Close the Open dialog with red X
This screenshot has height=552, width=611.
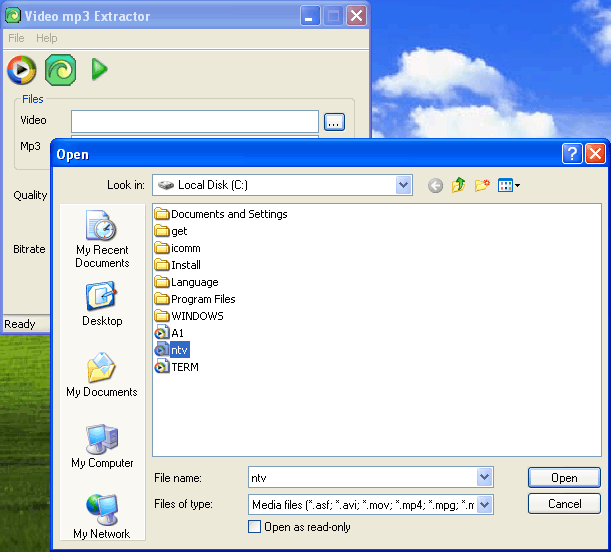595,153
